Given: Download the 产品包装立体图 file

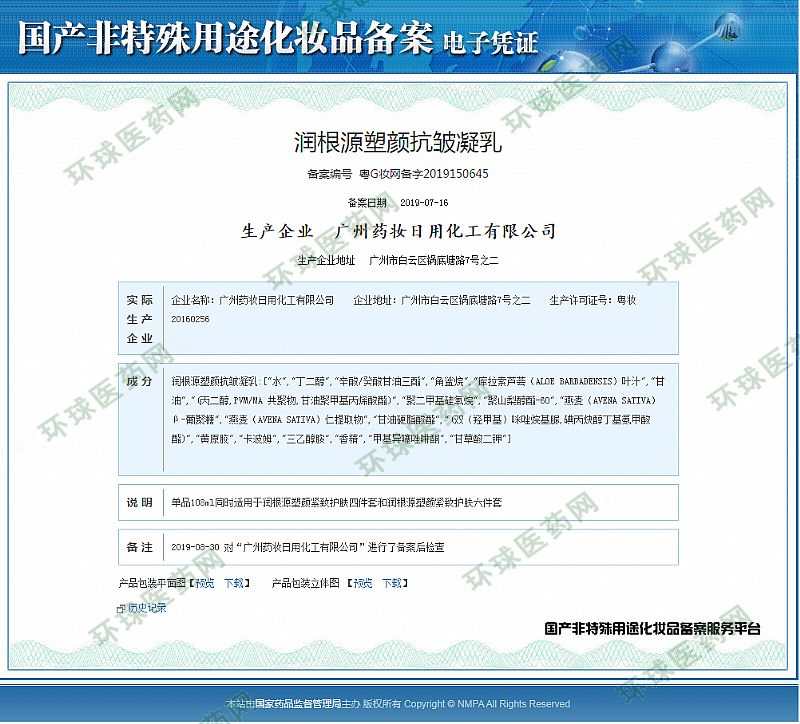Looking at the screenshot, I should tap(392, 582).
